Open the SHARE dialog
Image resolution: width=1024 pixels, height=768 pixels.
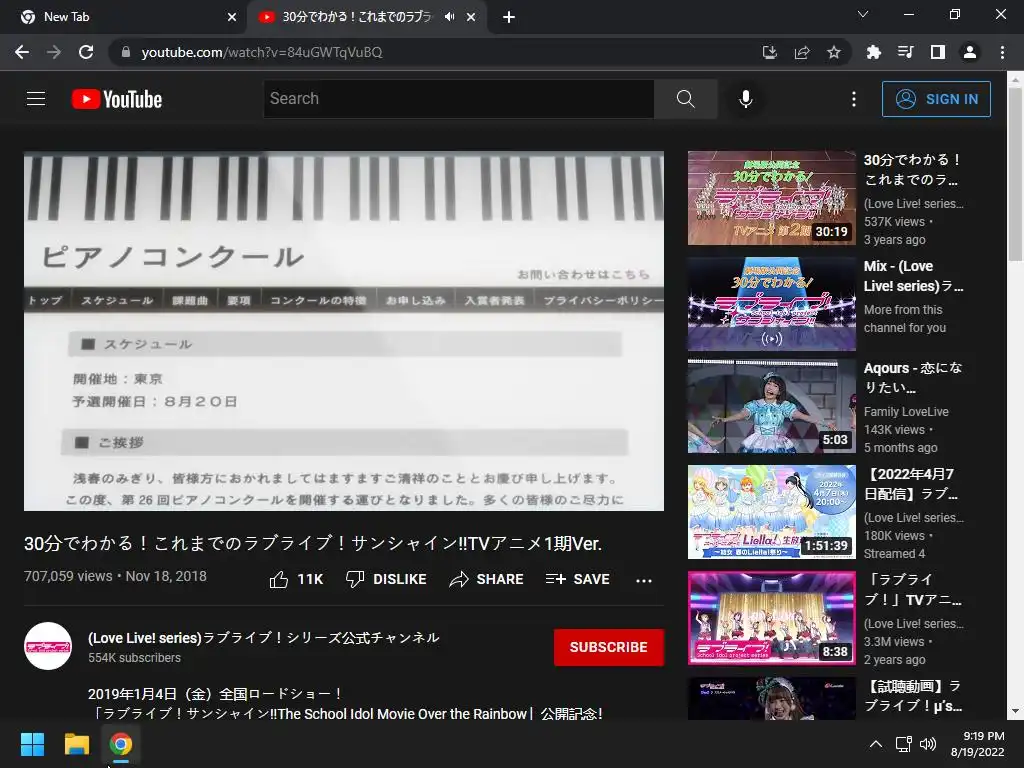click(x=487, y=579)
